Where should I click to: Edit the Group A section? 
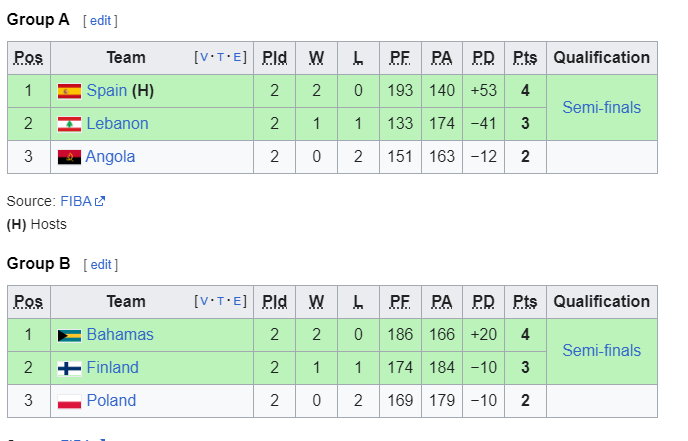click(100, 21)
